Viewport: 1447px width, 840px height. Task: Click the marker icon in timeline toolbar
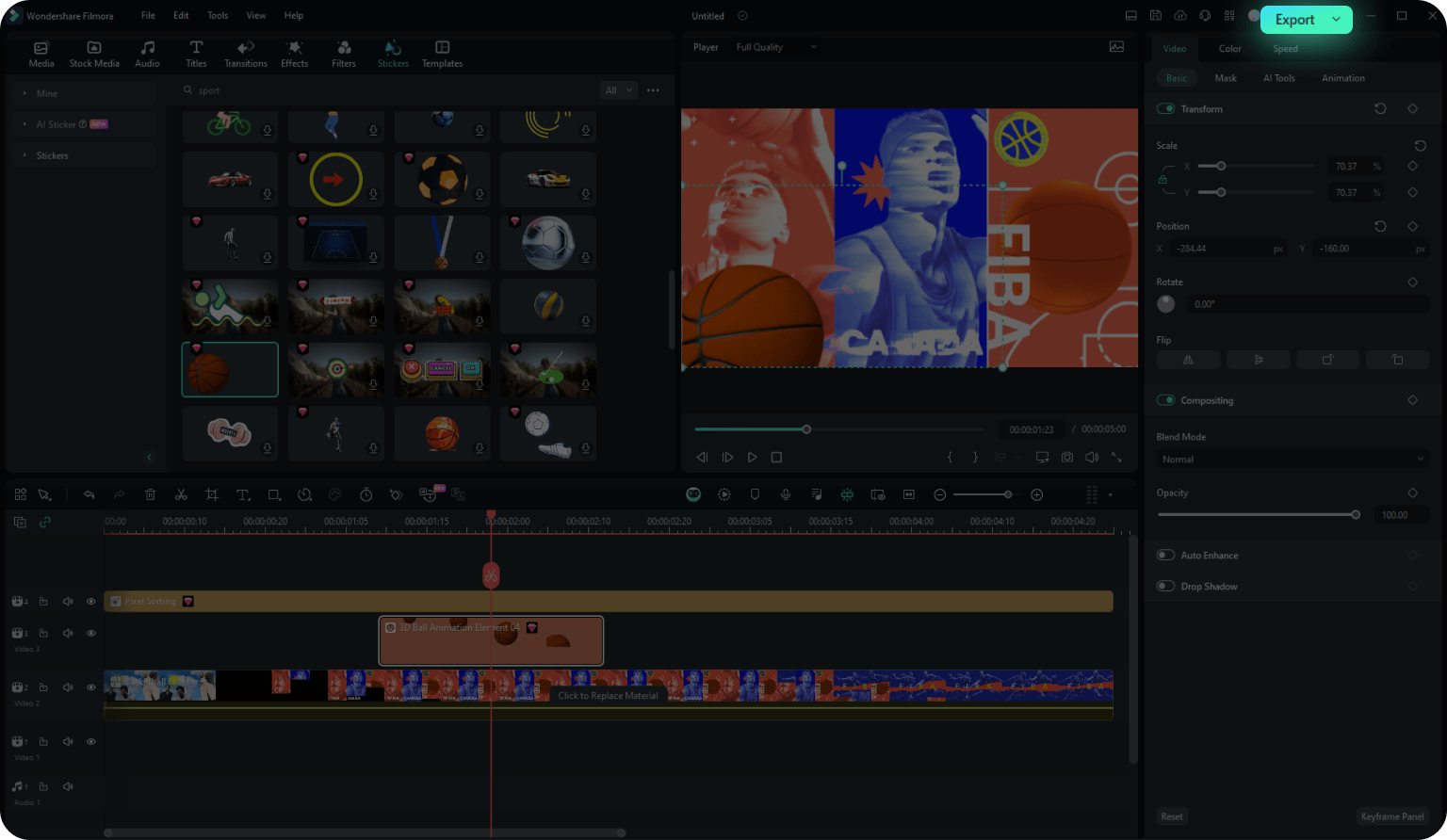coord(755,494)
